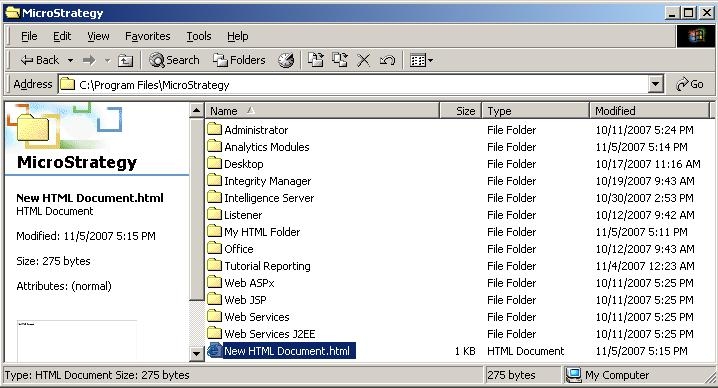Select the Integrity Manager folder icon

click(x=214, y=180)
